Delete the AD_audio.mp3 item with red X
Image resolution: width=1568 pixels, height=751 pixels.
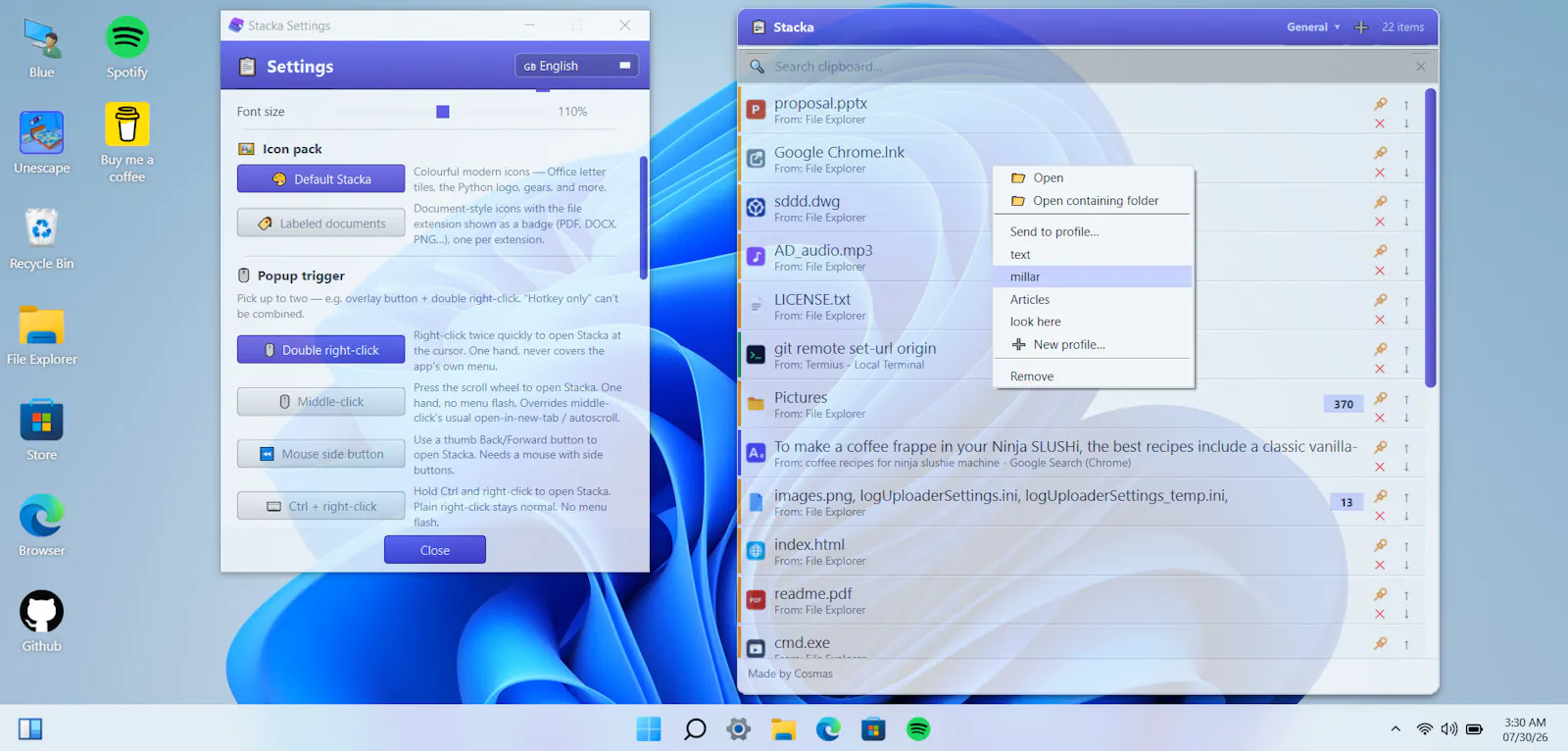pos(1380,271)
